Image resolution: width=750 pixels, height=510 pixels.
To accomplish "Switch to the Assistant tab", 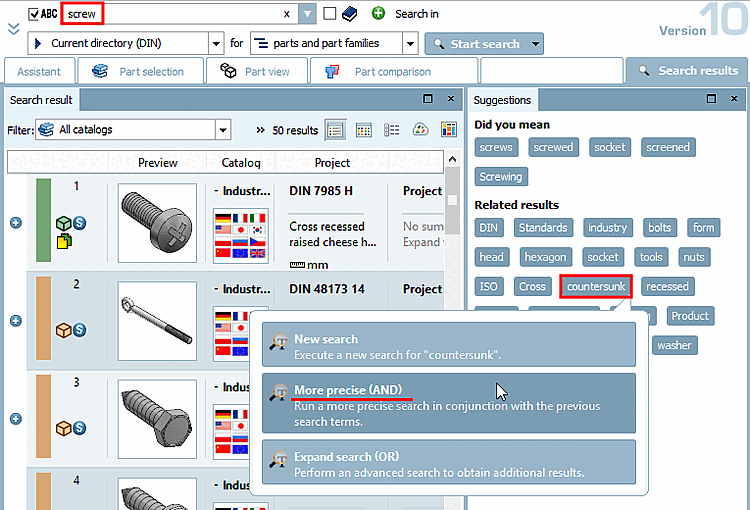I will tap(39, 72).
